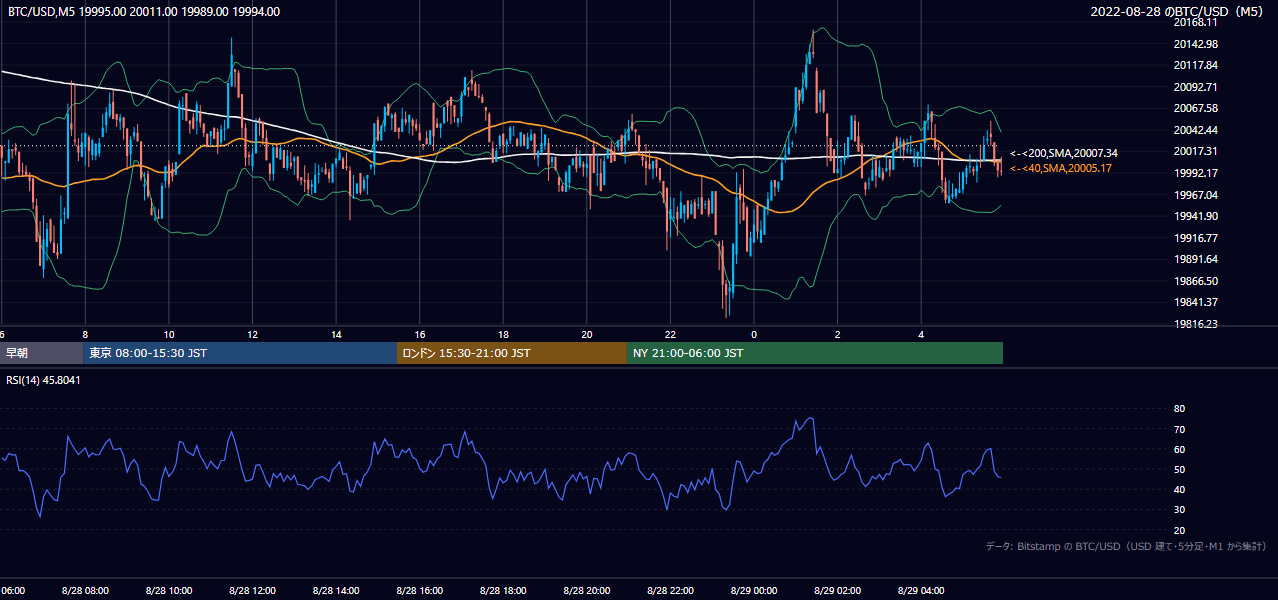
Task: Click the bottom time label 8/28 16:00
Action: [x=420, y=590]
